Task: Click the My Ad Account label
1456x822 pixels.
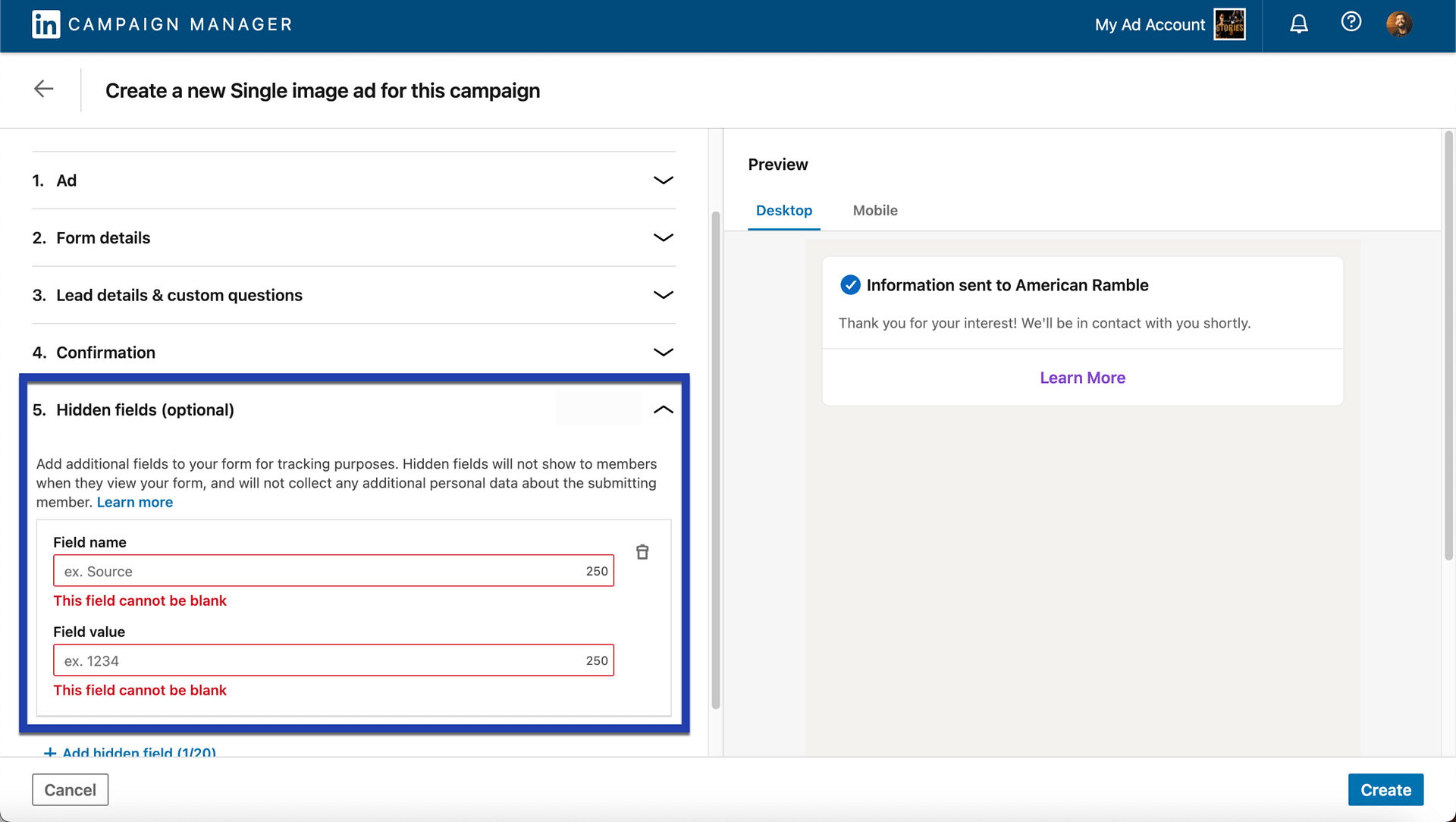Action: (1150, 25)
